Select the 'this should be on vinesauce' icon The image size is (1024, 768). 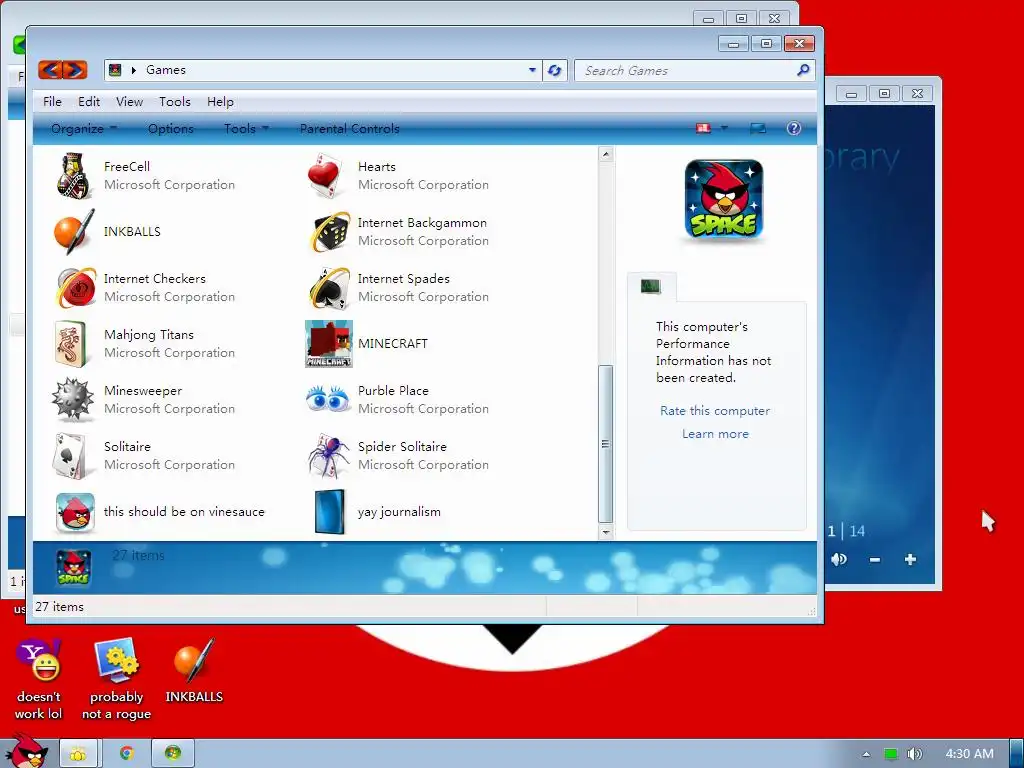pos(75,512)
